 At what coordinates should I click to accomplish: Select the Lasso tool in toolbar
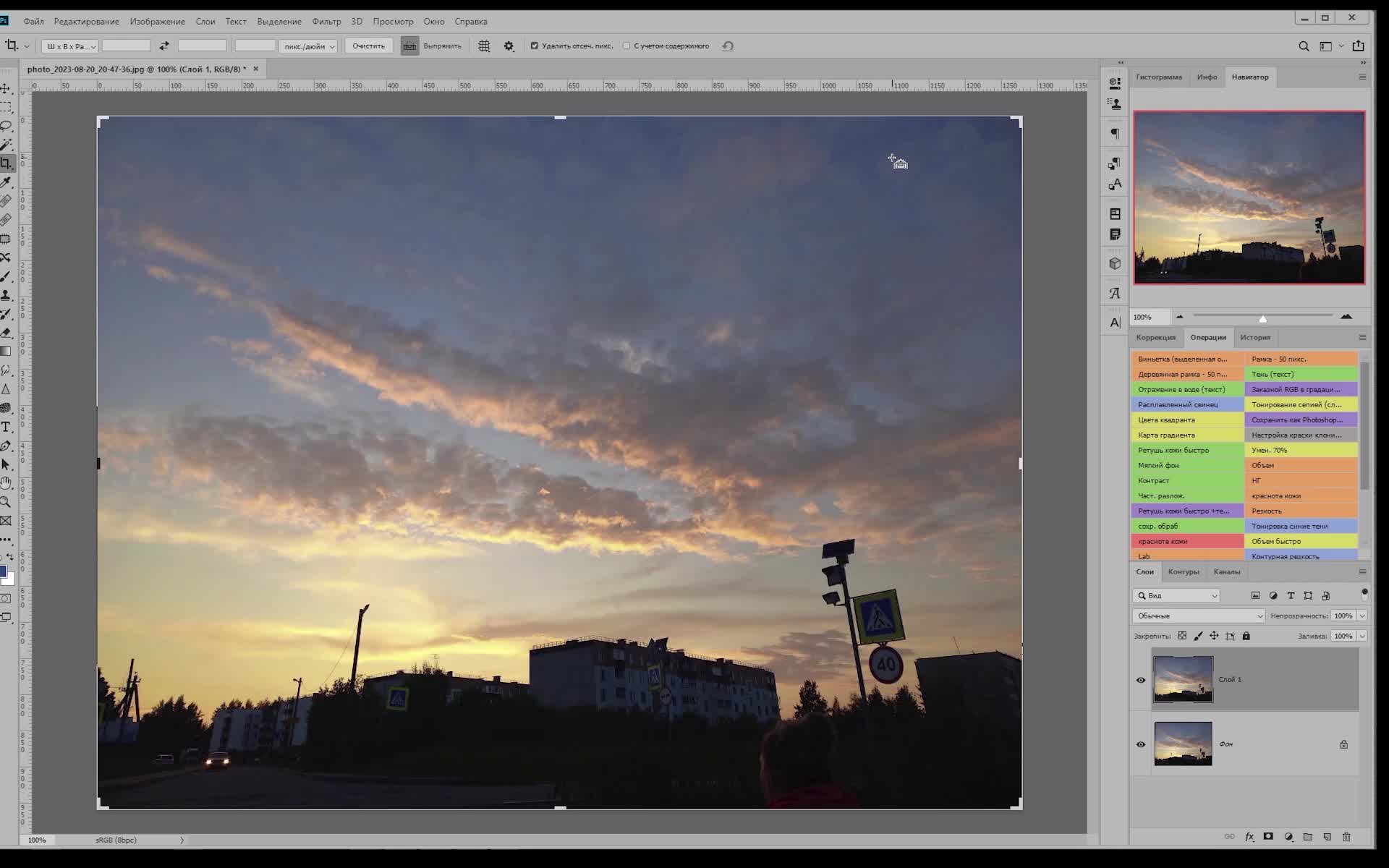click(x=6, y=126)
